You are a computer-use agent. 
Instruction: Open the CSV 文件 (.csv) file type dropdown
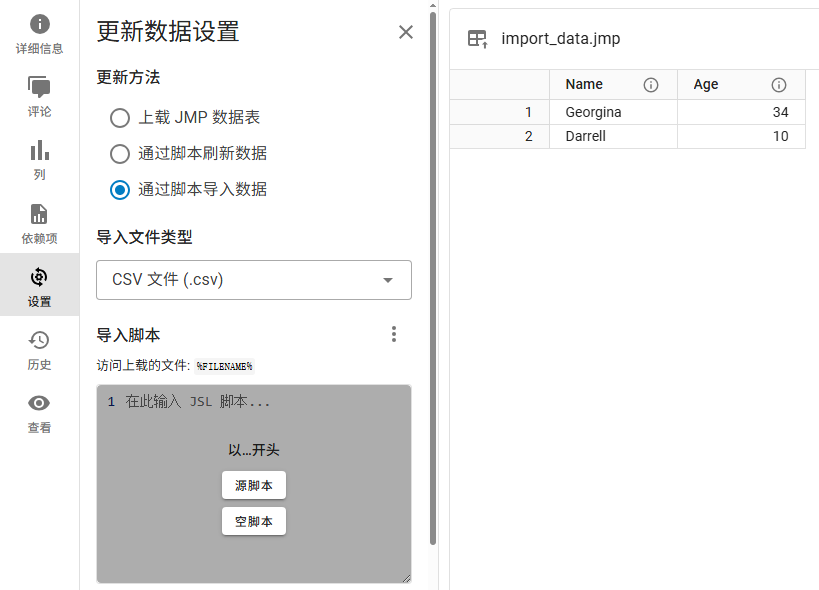click(254, 280)
